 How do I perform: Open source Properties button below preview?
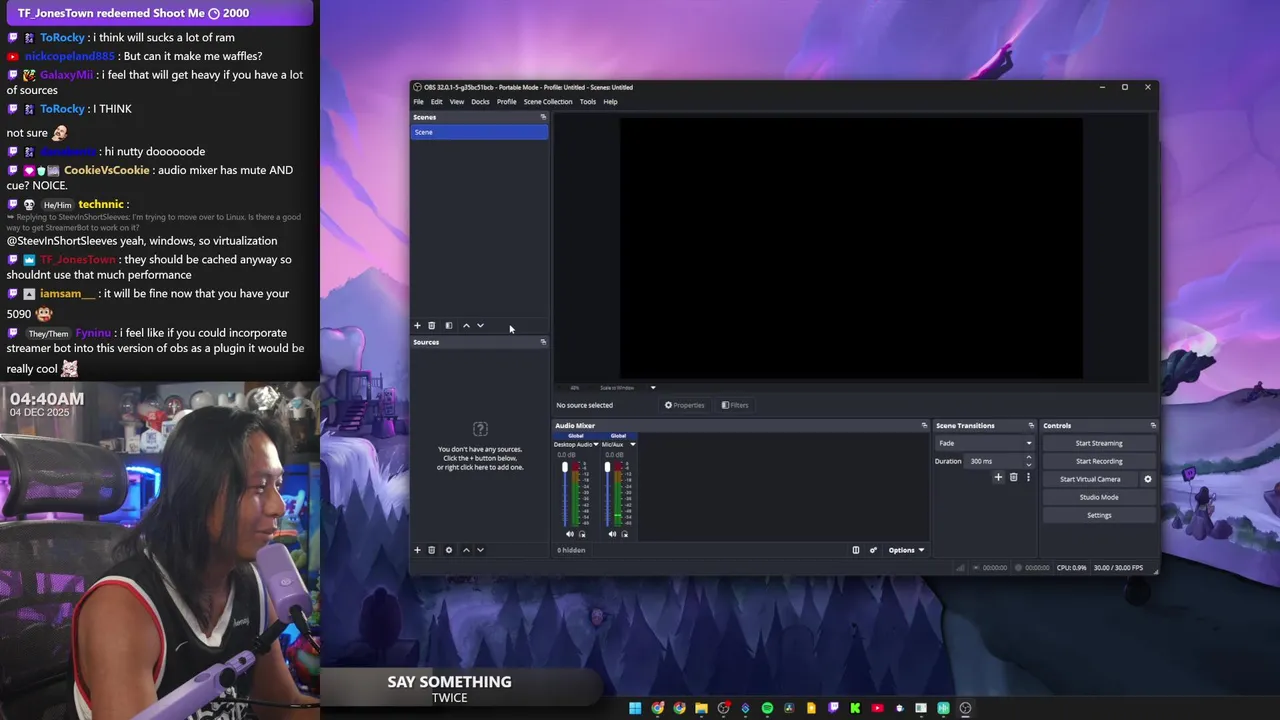[685, 405]
